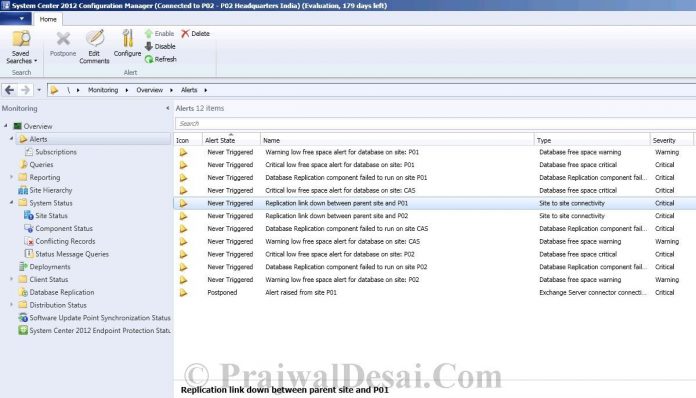This screenshot has height=398, width=696.
Task: Collapse the Alerts tree node
Action: [x=12, y=139]
